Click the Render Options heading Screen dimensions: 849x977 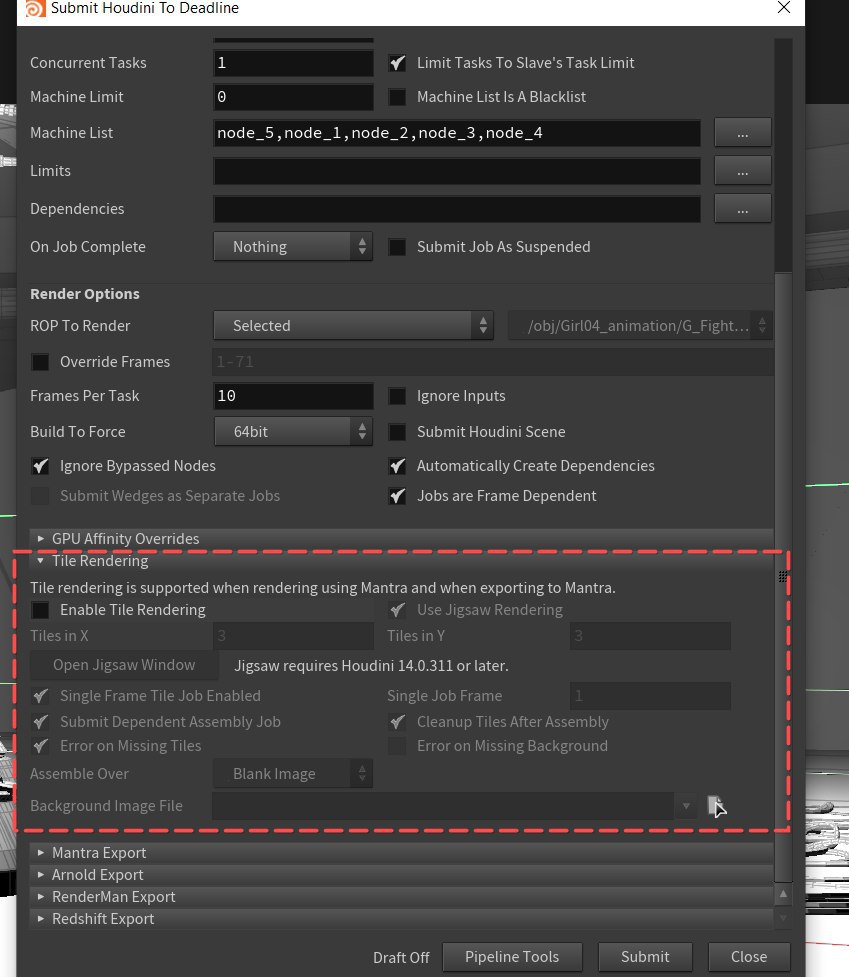pos(85,294)
